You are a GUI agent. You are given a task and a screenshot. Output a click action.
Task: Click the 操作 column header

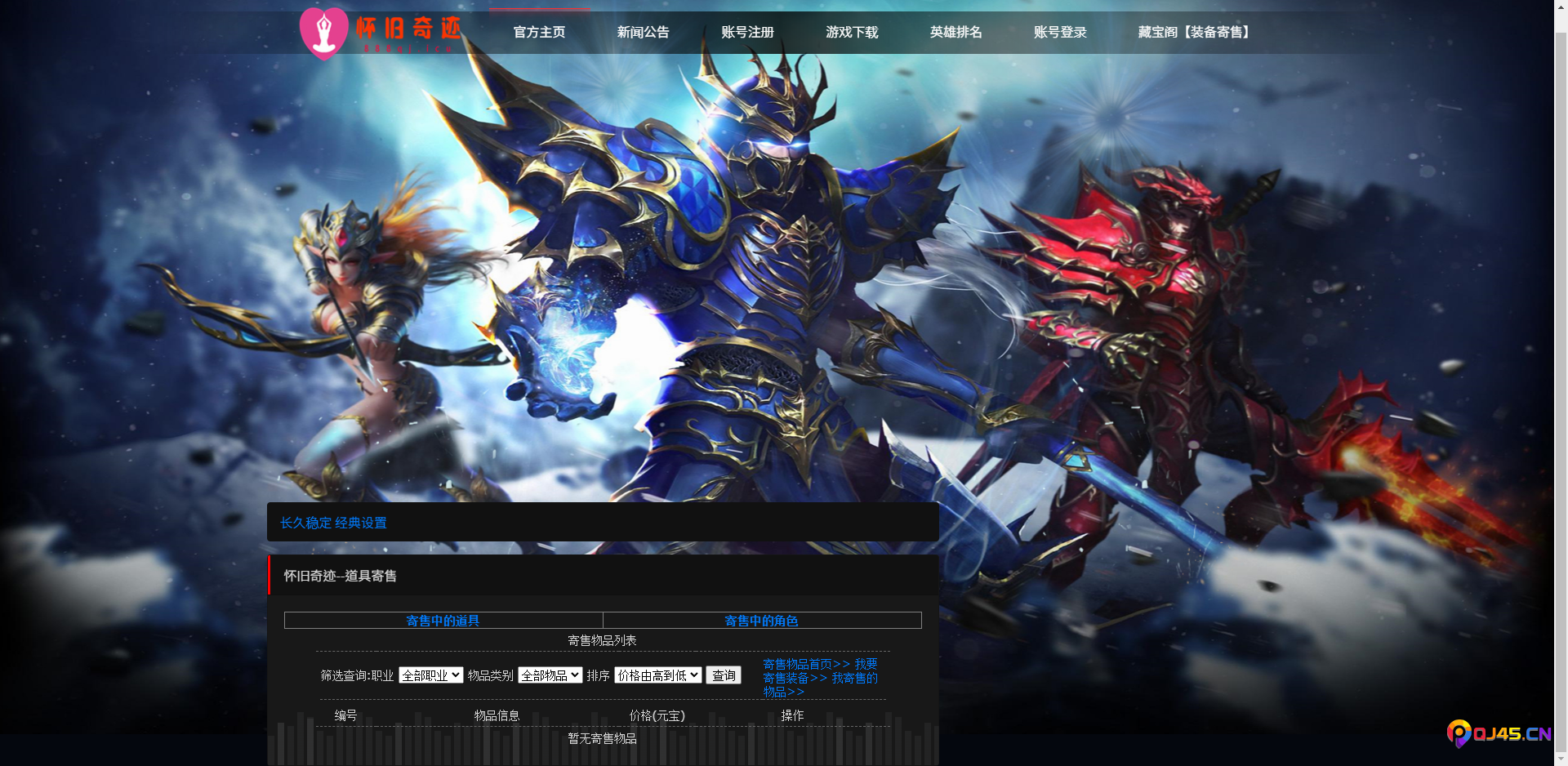pos(792,715)
